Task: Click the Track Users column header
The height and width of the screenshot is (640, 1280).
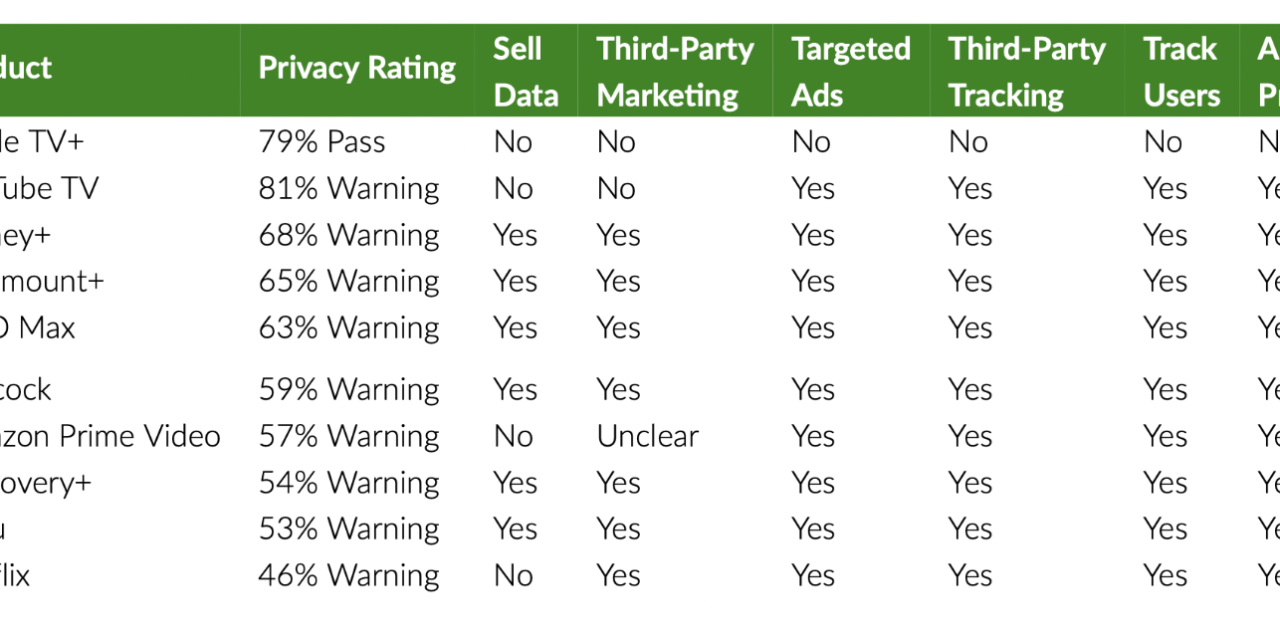Action: [1182, 72]
